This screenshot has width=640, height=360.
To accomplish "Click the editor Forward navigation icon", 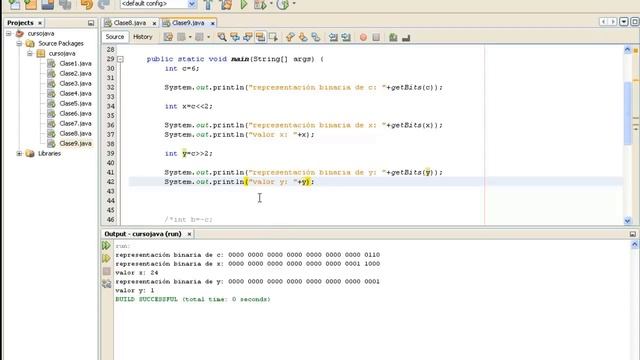I will point(199,37).
